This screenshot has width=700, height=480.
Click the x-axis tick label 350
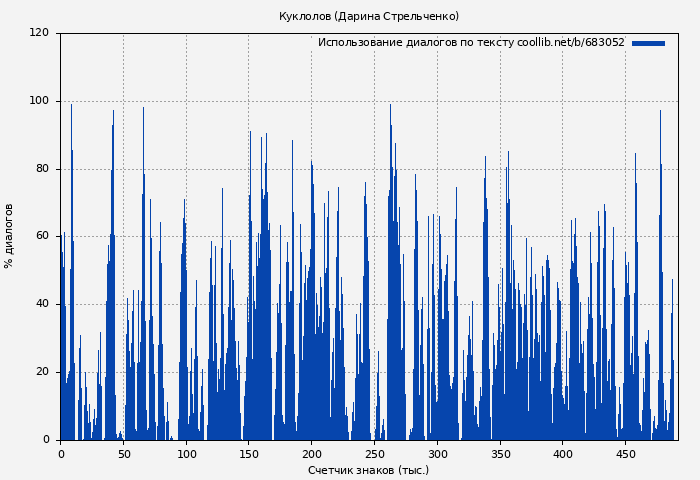pyautogui.click(x=500, y=454)
